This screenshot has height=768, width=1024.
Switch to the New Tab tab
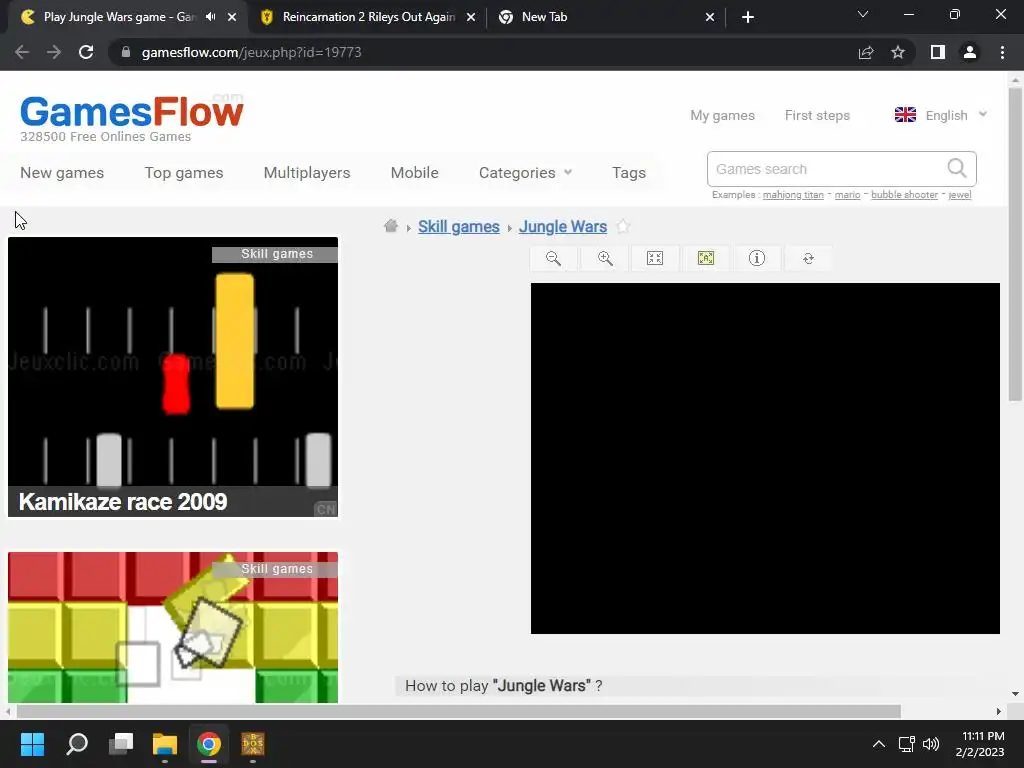pyautogui.click(x=604, y=17)
